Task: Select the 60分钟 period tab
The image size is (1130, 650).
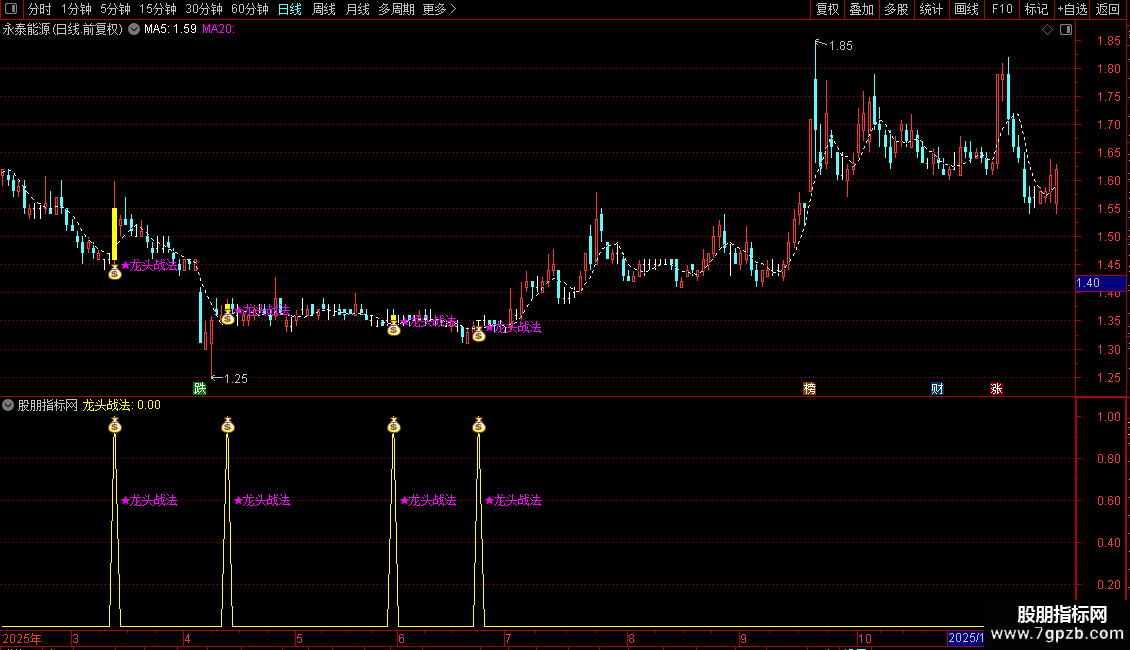Action: click(250, 9)
